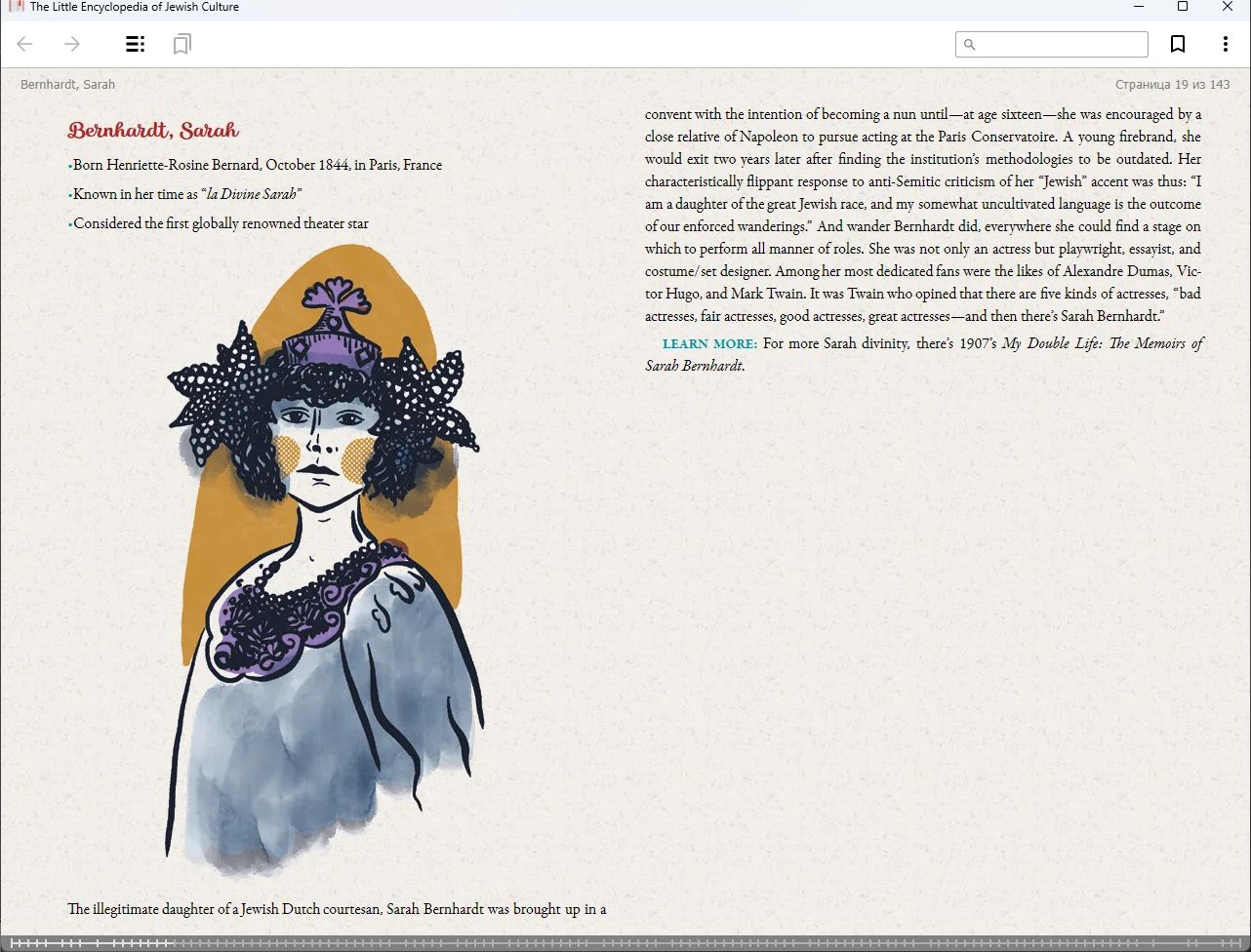The width and height of the screenshot is (1251, 952).
Task: Click the red 'Bernhardt, Sarah' heading
Action: [153, 131]
